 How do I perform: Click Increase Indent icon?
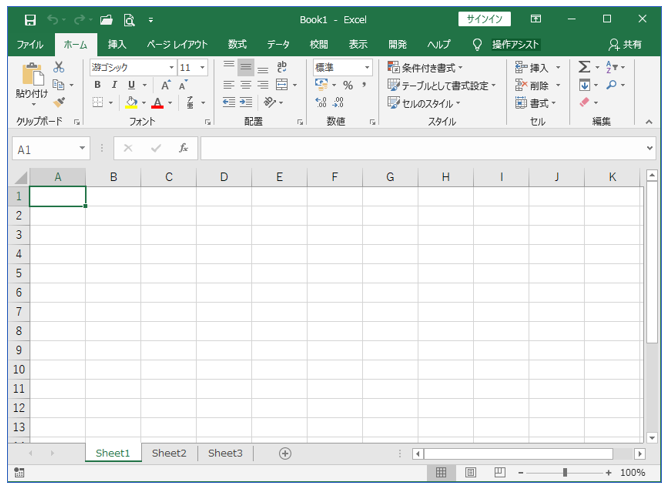(246, 102)
